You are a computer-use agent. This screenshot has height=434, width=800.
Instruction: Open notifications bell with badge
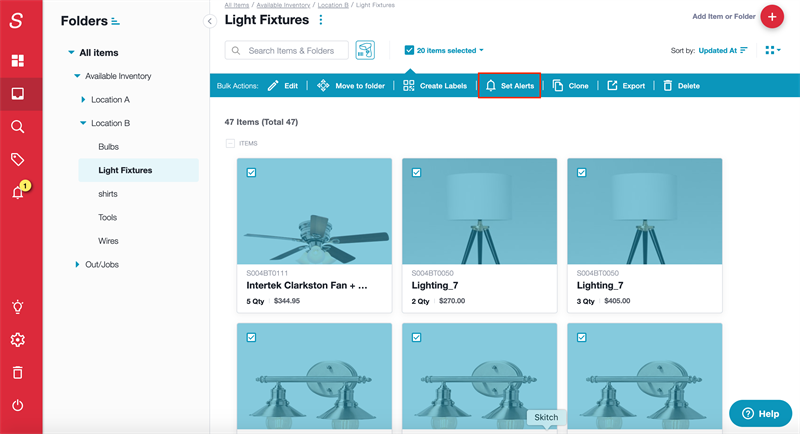[18, 192]
